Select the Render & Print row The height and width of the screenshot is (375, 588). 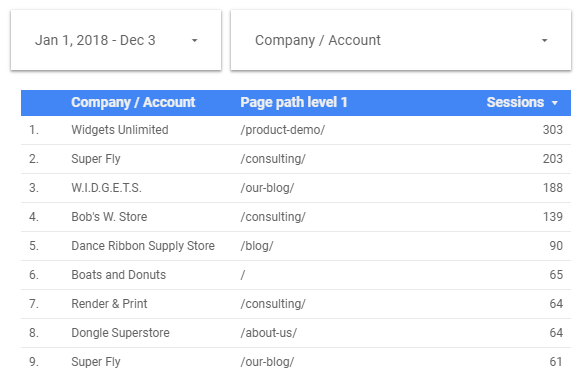click(296, 304)
